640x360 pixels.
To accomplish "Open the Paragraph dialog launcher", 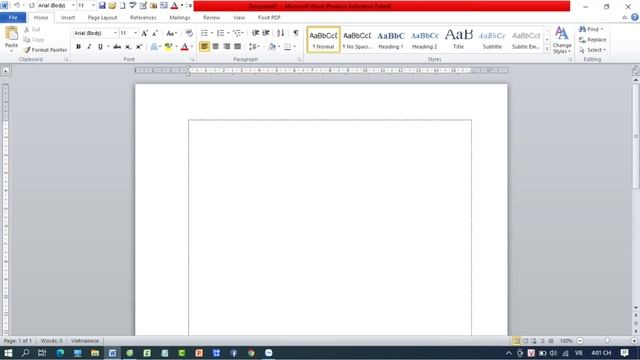I will (299, 60).
